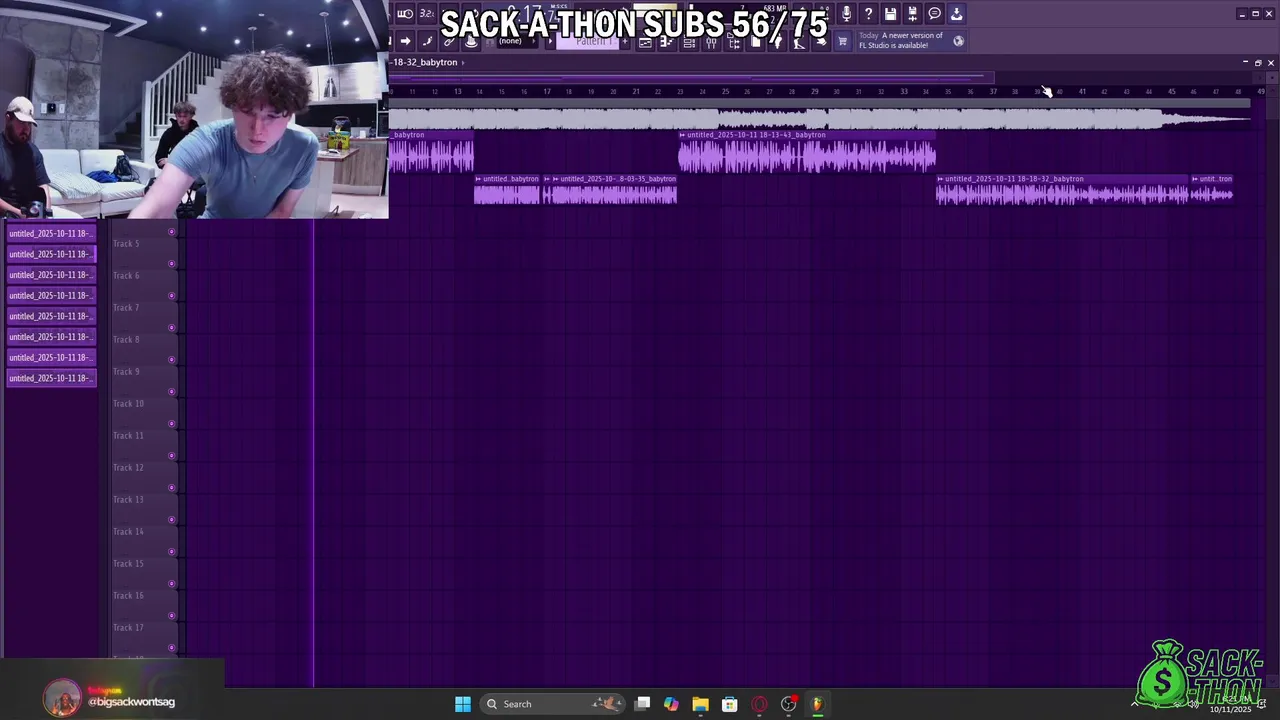Click the -18-32_babytron playlist title

pos(424,62)
